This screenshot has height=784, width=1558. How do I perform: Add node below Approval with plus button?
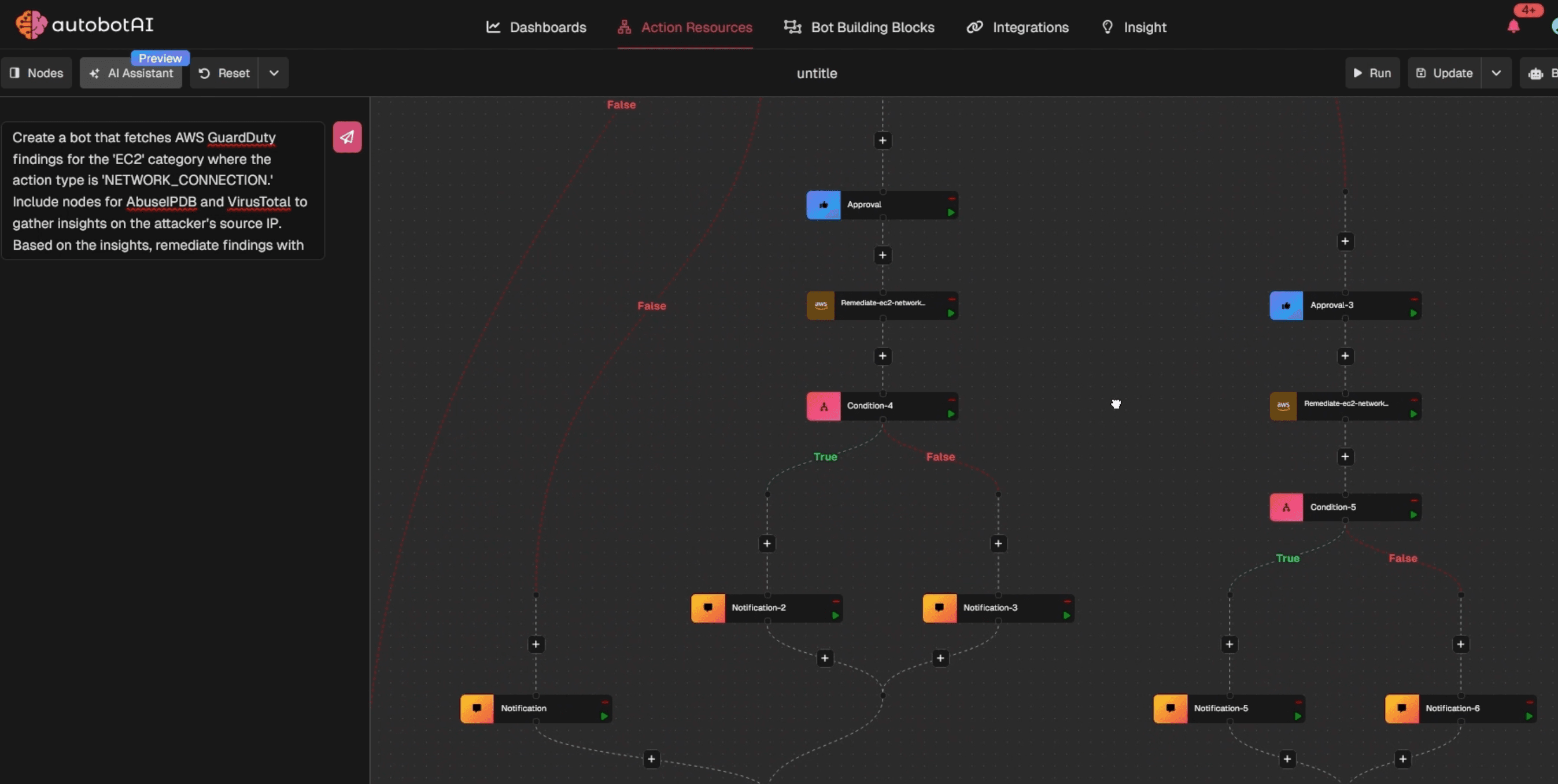tap(883, 255)
